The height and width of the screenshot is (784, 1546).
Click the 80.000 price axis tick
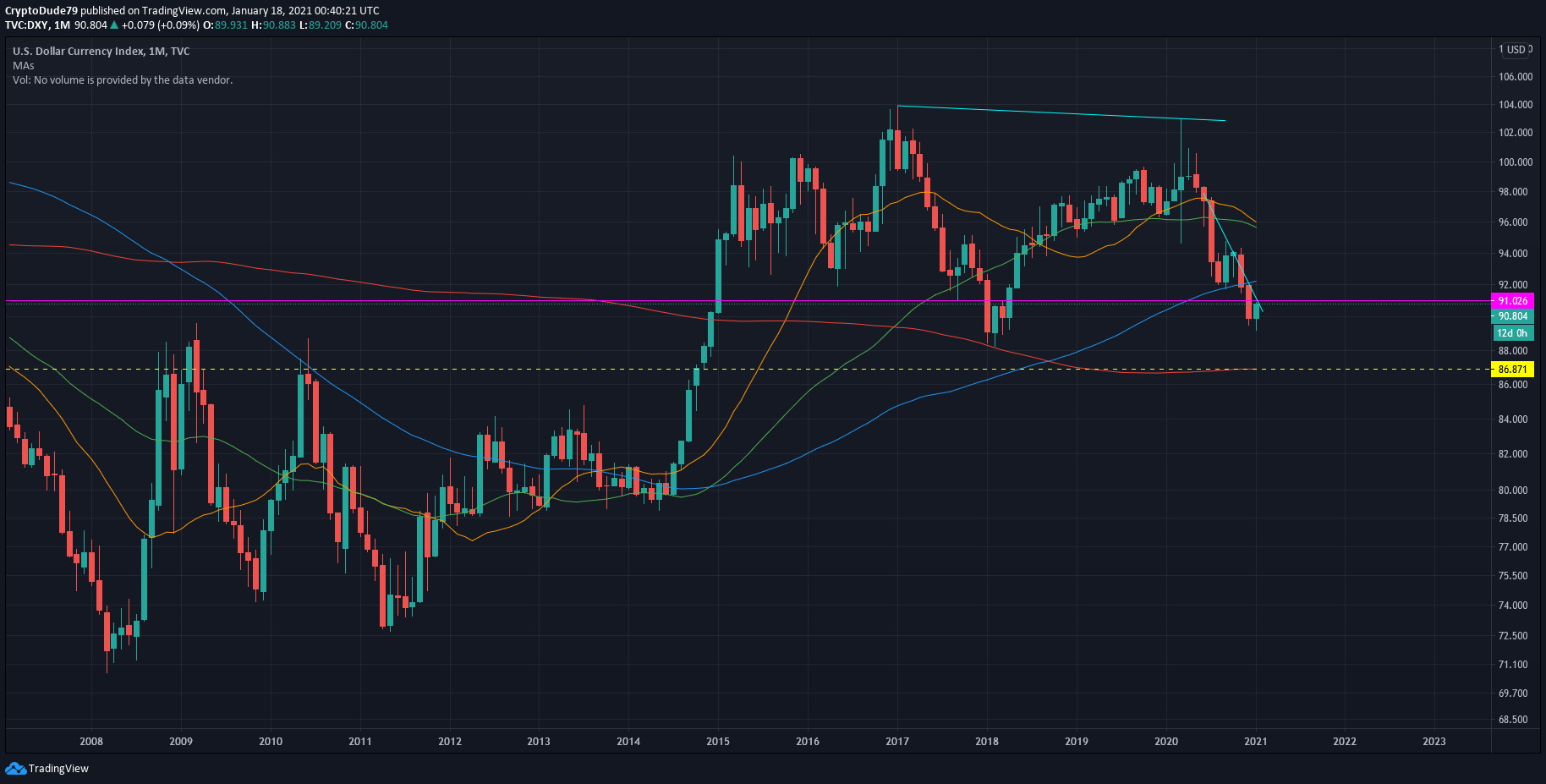[x=1513, y=491]
